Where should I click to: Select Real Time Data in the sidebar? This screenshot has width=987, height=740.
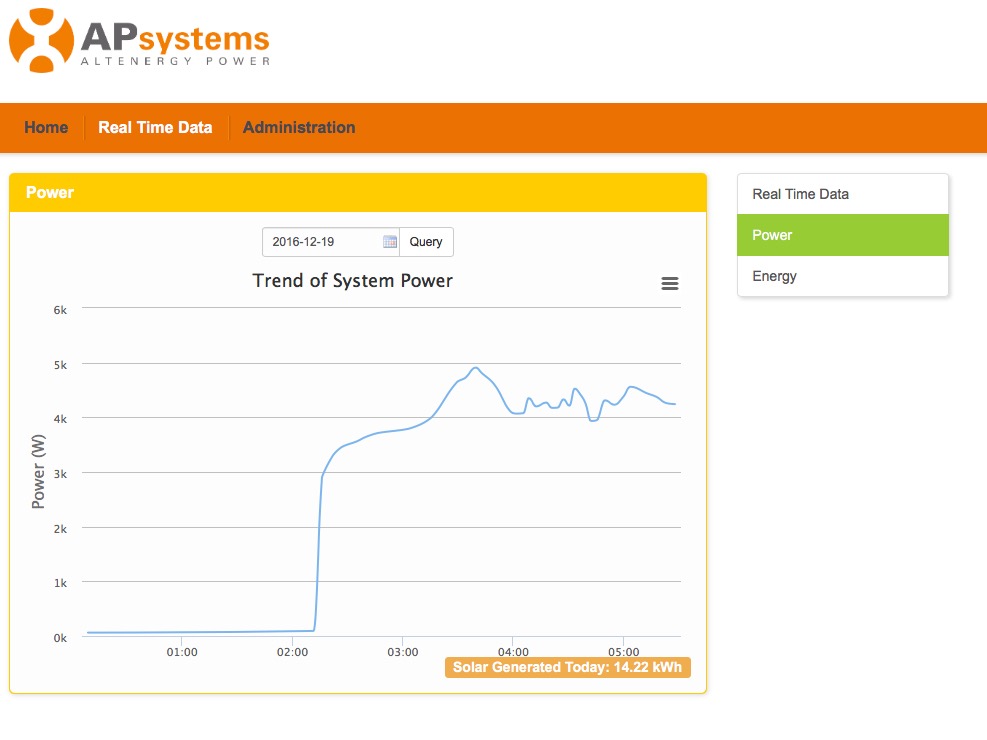point(842,194)
